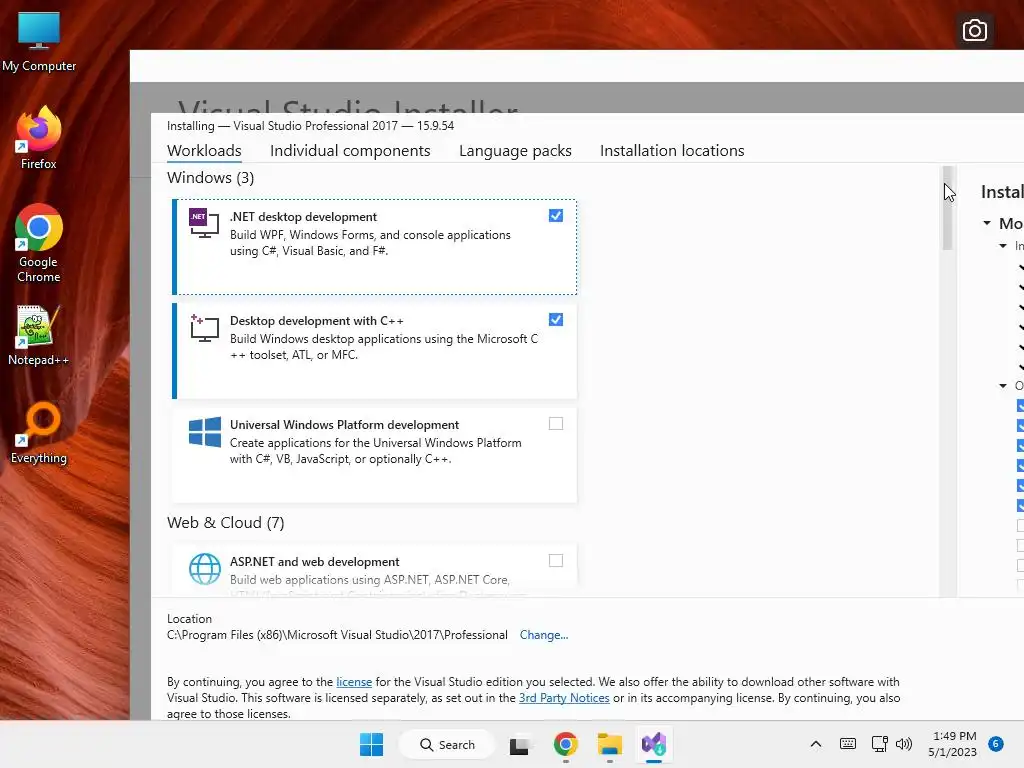Click the installation path text

(337, 635)
